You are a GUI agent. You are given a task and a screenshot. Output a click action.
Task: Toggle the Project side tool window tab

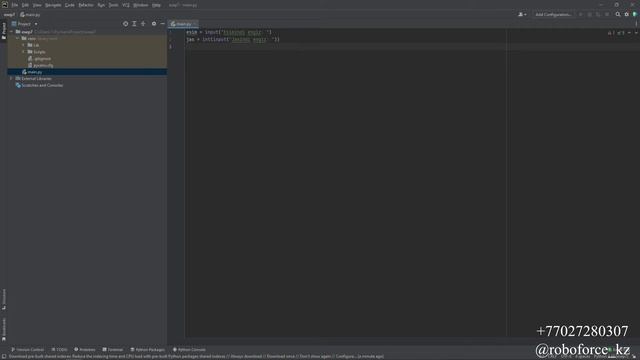pyautogui.click(x=4, y=31)
